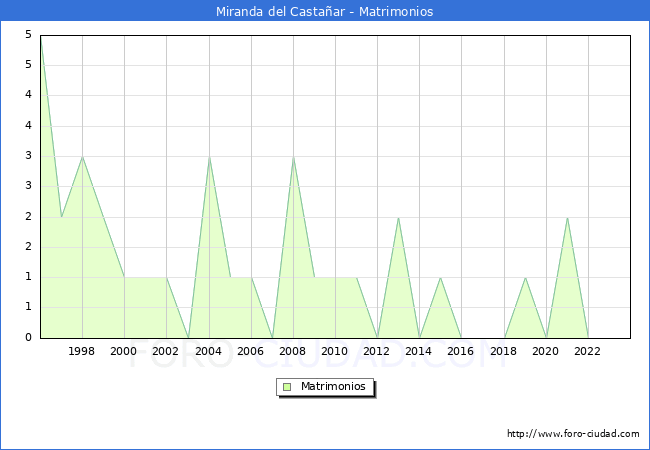Click the Matrimonios legend label

tap(333, 386)
